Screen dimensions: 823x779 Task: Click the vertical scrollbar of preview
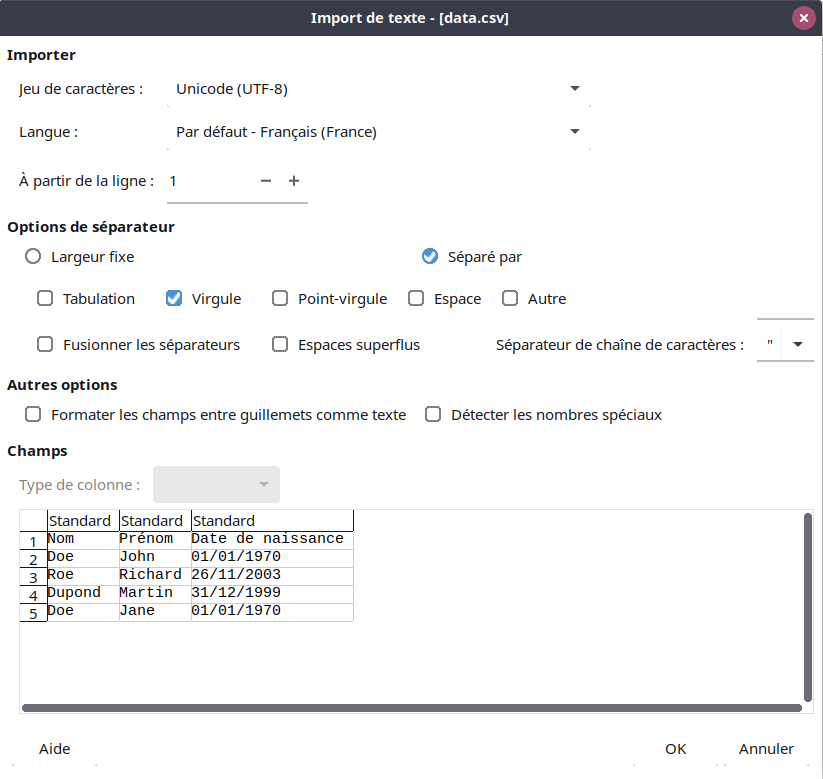pos(808,607)
